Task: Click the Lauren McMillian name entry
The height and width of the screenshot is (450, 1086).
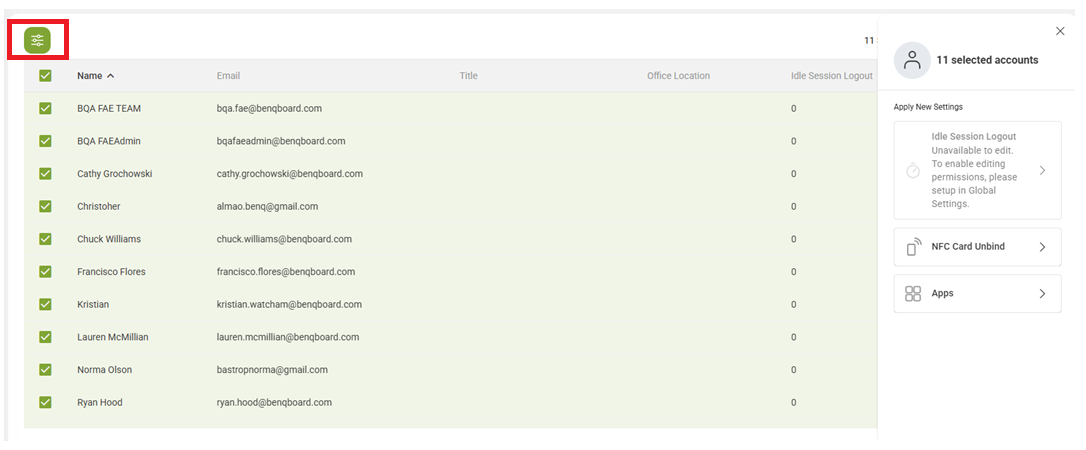Action: point(112,337)
